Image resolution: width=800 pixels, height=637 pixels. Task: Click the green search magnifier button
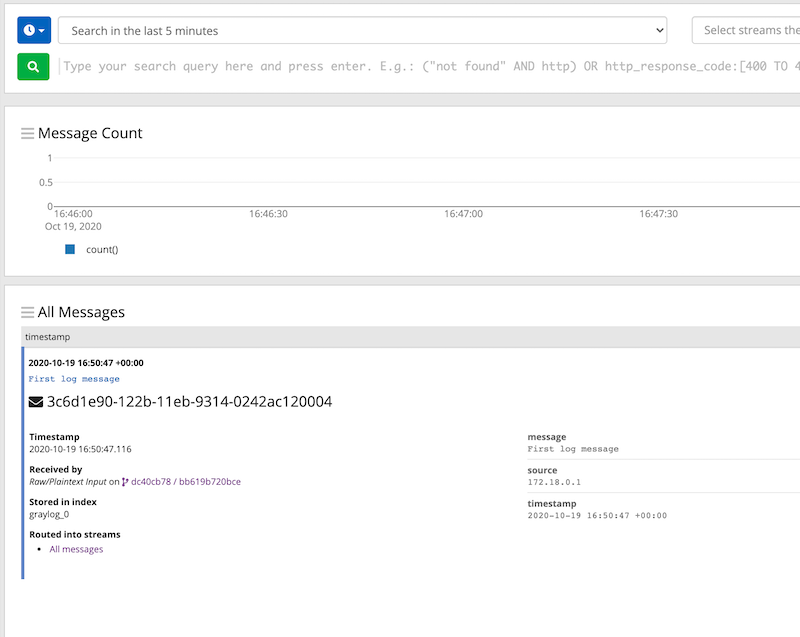[33, 67]
